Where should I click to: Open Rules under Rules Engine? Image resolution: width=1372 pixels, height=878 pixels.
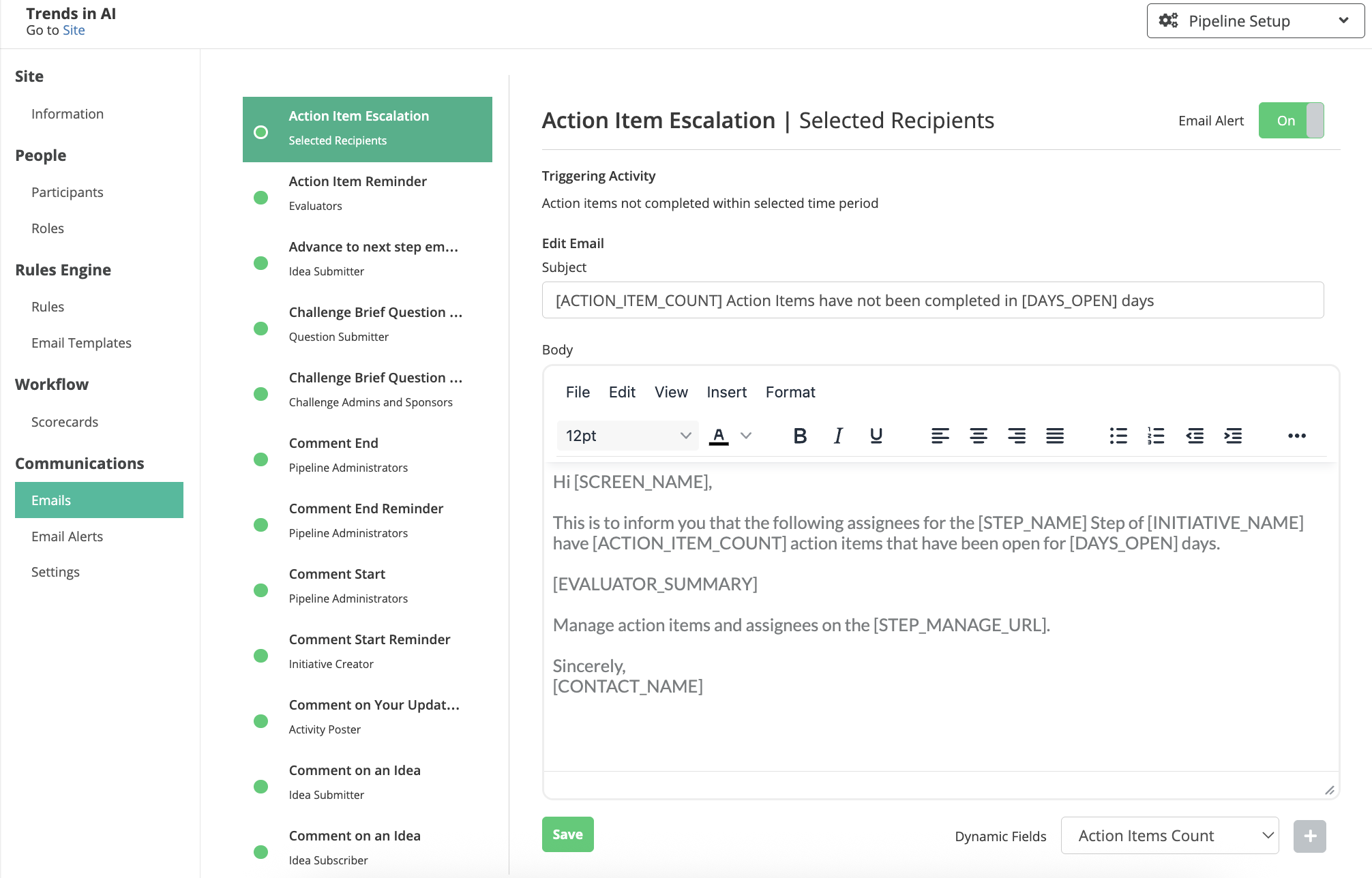point(48,307)
